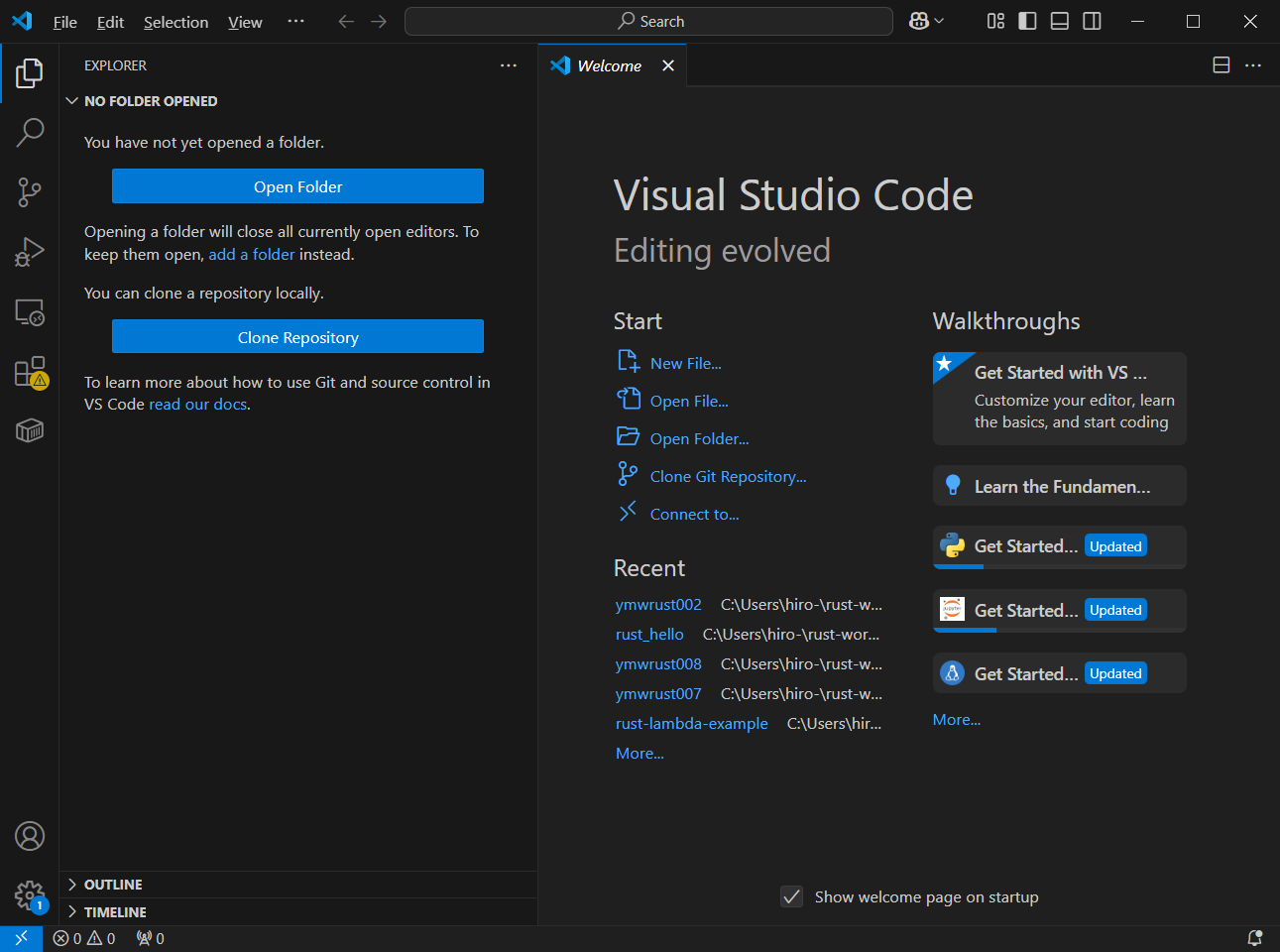Viewport: 1280px width, 952px height.
Task: Click the notifications bell in status bar
Action: [1254, 938]
